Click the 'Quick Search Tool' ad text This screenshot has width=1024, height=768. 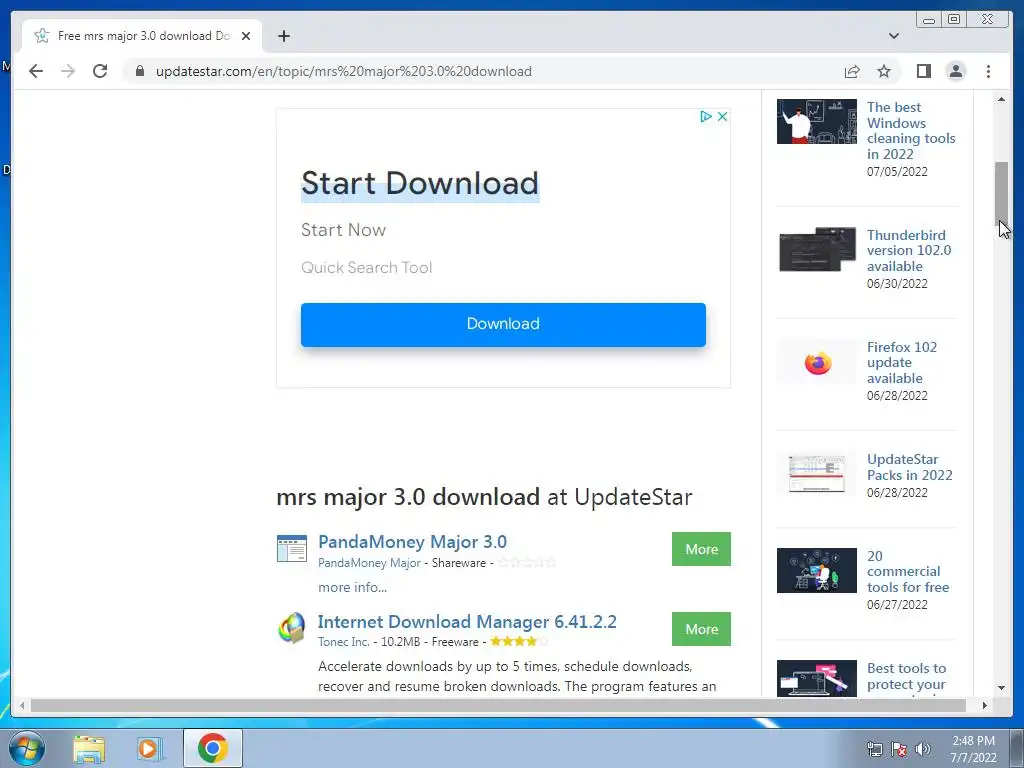coord(366,268)
